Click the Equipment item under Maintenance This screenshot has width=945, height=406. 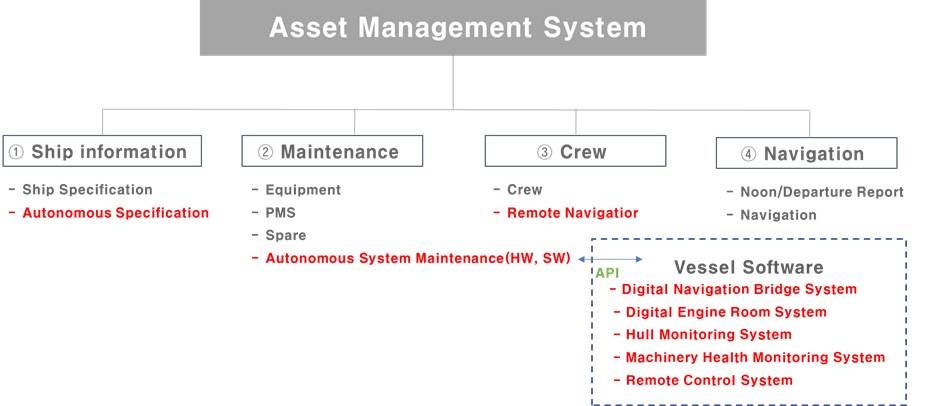click(303, 190)
